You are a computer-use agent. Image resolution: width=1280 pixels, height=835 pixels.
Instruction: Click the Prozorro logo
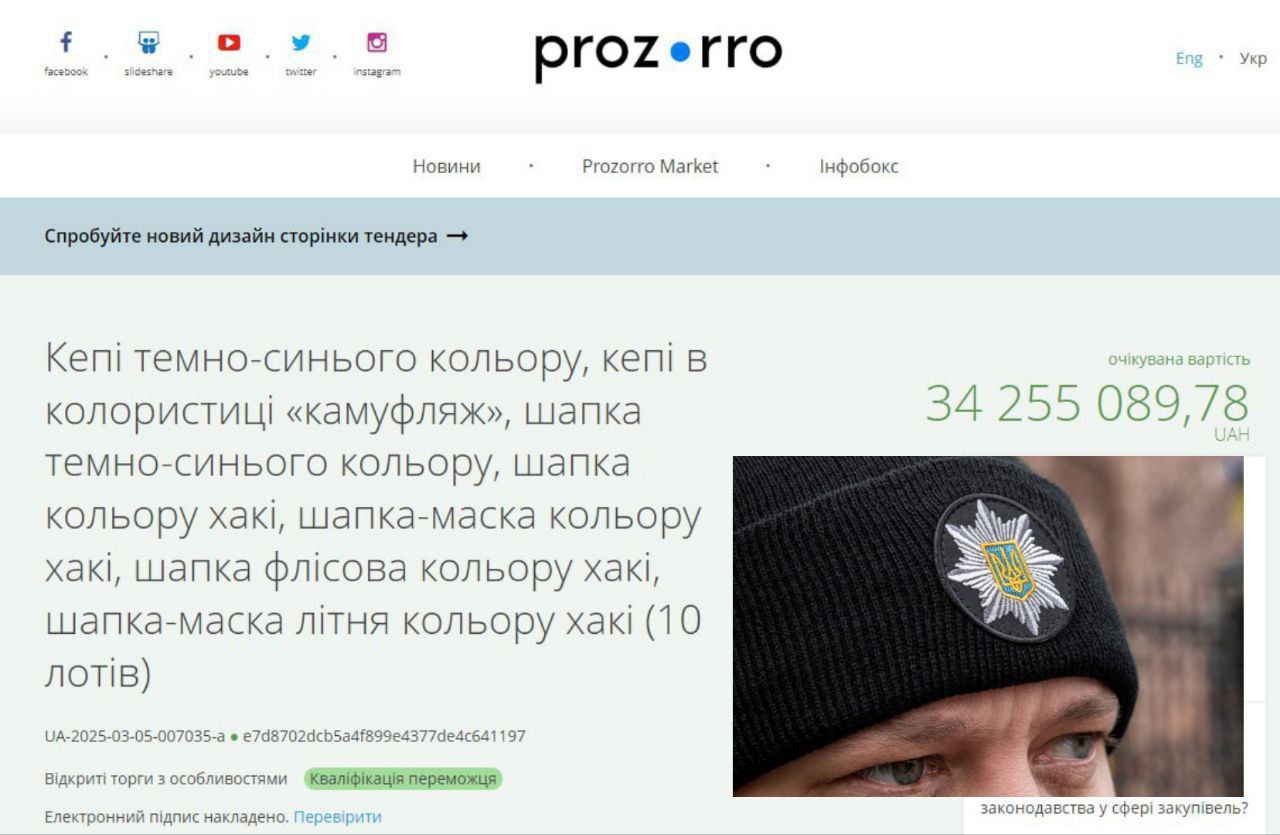(658, 55)
